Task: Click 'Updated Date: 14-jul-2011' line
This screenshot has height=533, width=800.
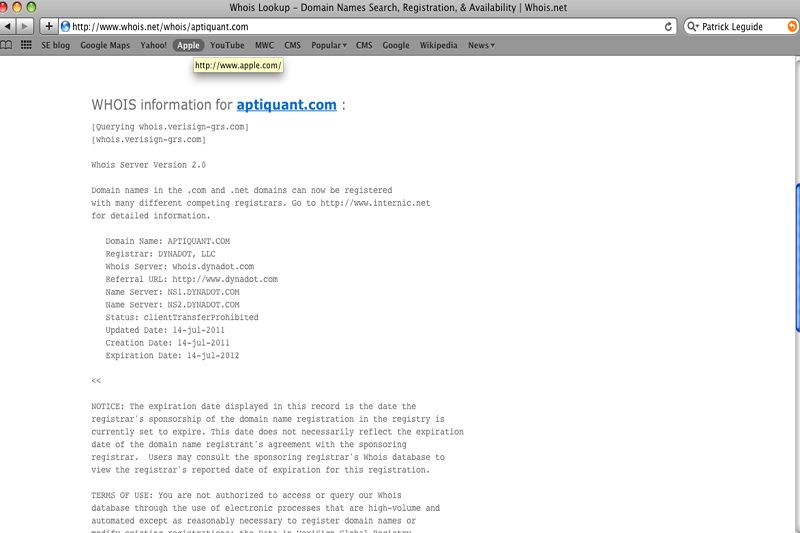Action: click(165, 330)
